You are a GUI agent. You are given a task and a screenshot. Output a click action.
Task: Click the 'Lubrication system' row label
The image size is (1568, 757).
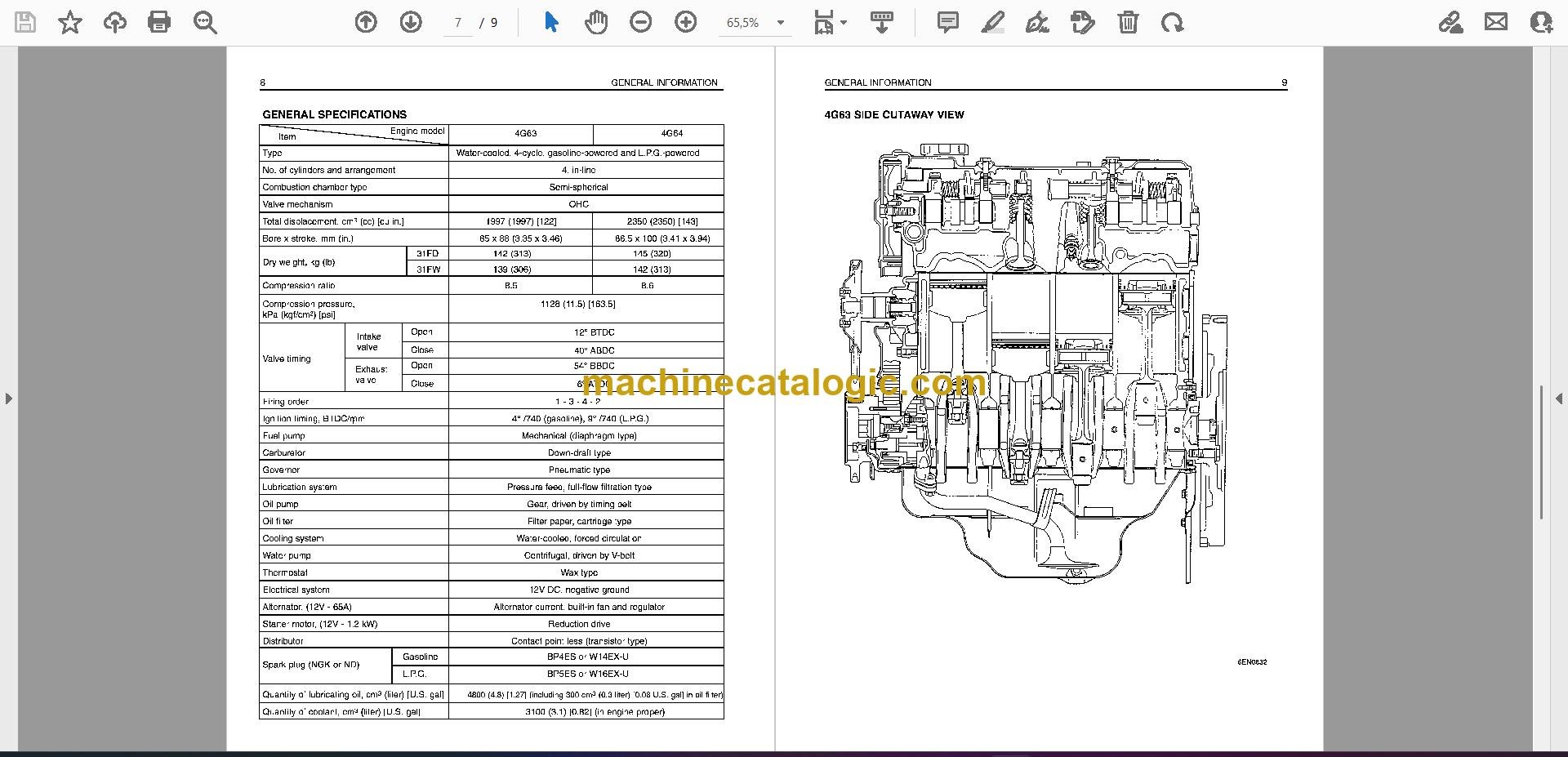(300, 488)
